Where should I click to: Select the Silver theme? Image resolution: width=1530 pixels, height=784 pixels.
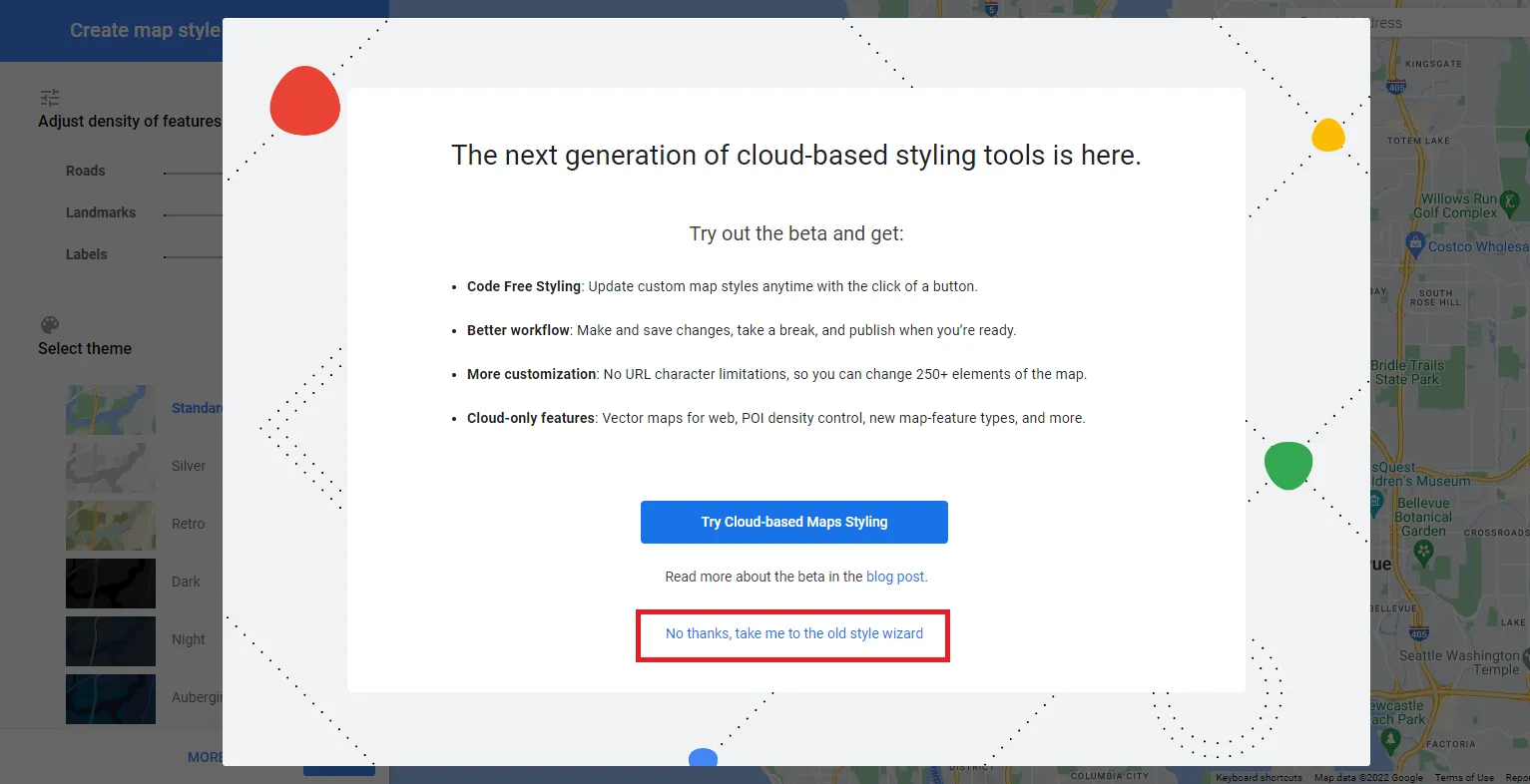[x=110, y=467]
